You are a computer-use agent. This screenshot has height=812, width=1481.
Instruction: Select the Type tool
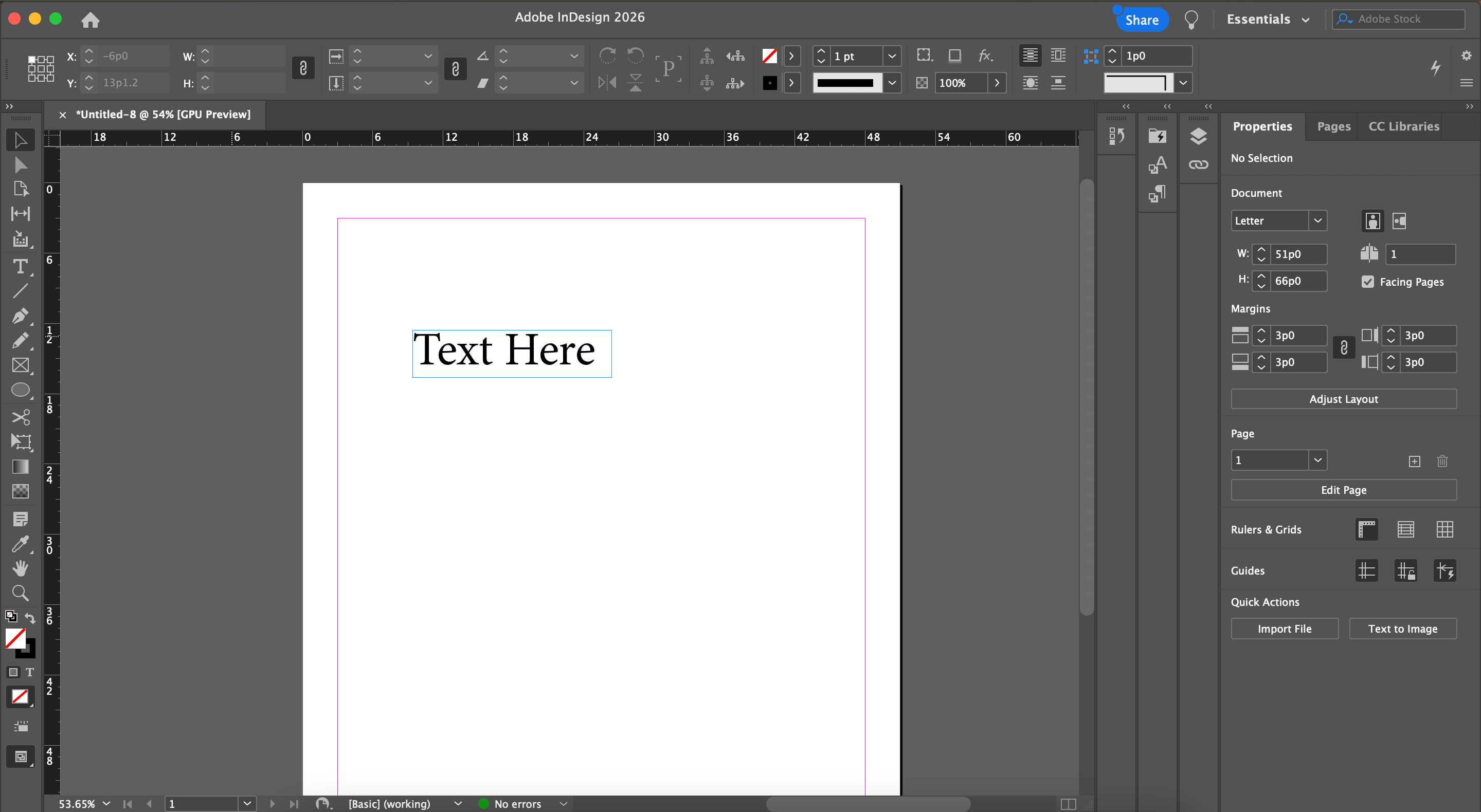pyautogui.click(x=20, y=267)
